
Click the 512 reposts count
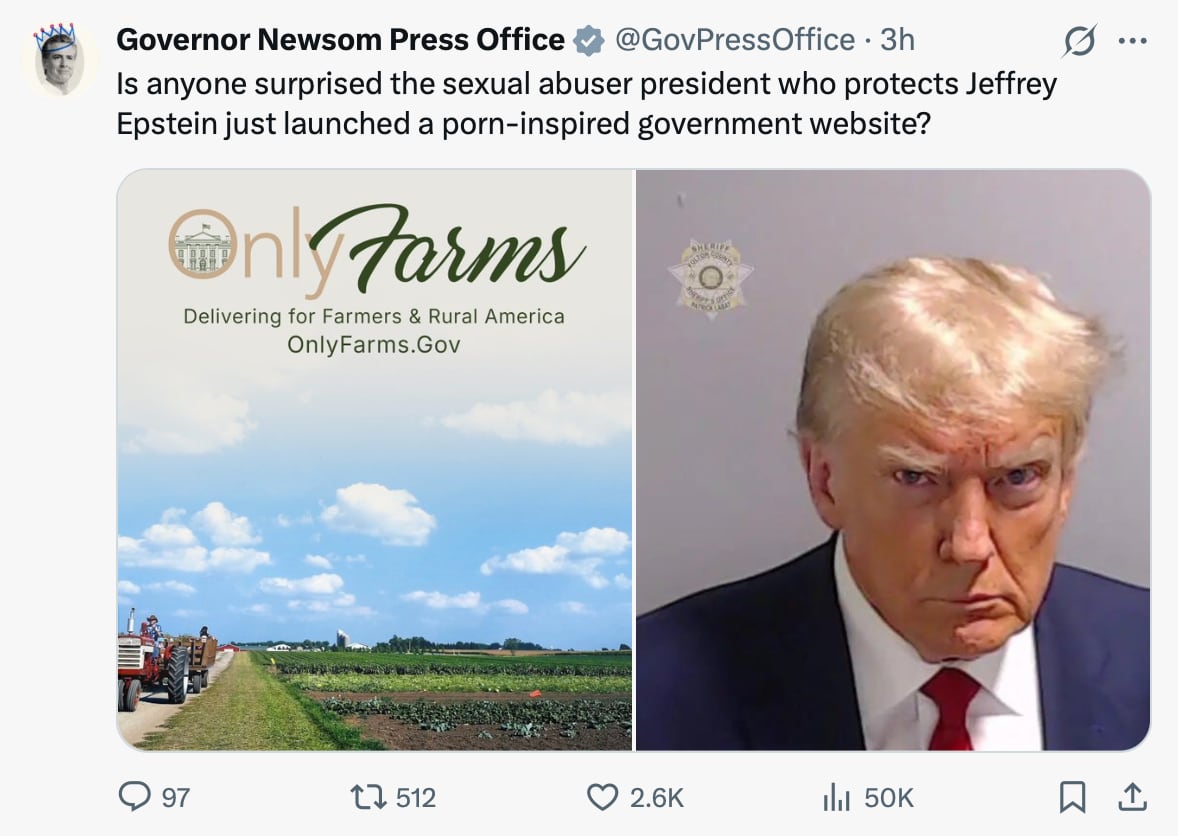(416, 798)
